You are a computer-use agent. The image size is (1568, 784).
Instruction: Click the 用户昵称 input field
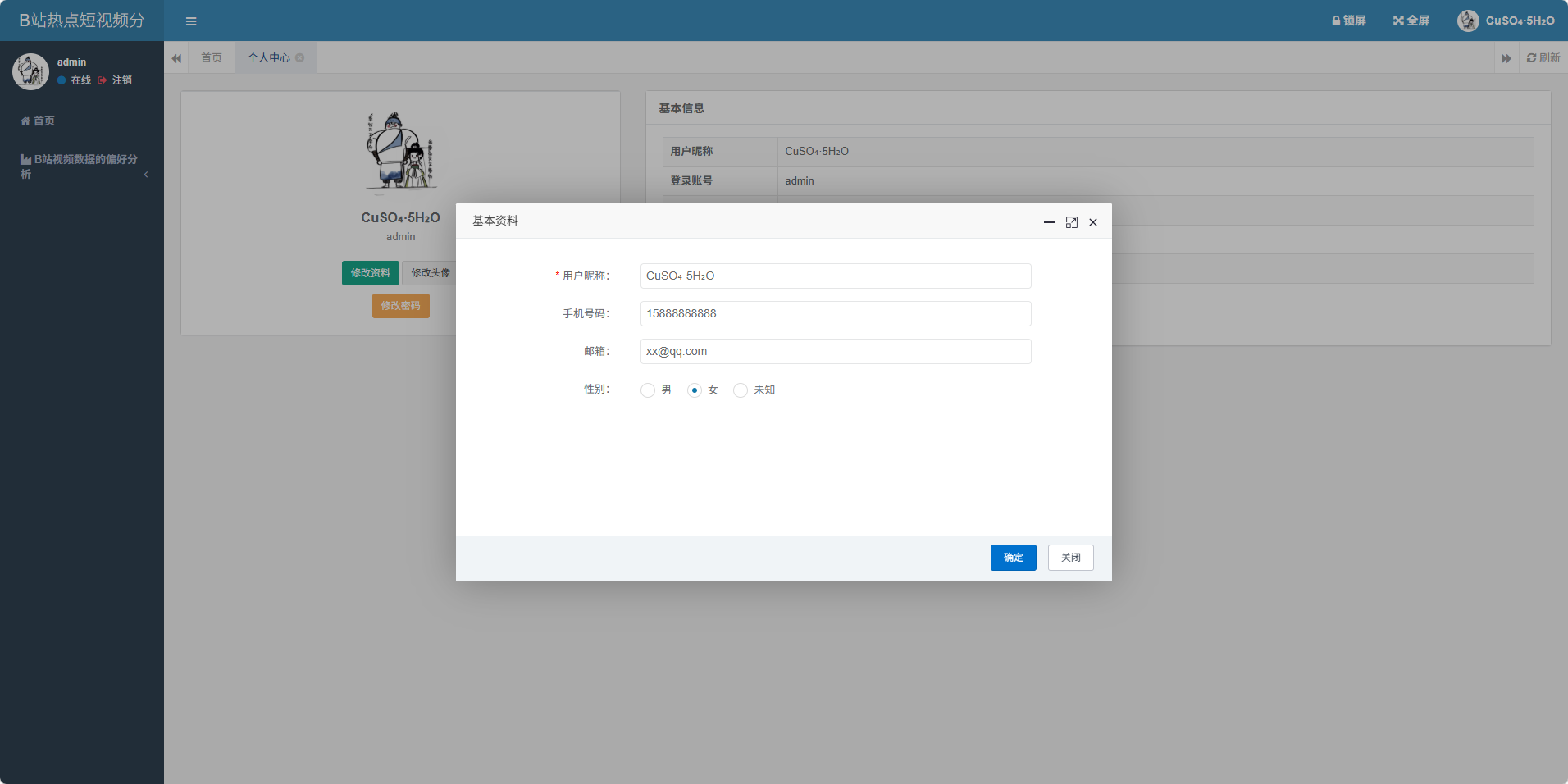pyautogui.click(x=835, y=276)
